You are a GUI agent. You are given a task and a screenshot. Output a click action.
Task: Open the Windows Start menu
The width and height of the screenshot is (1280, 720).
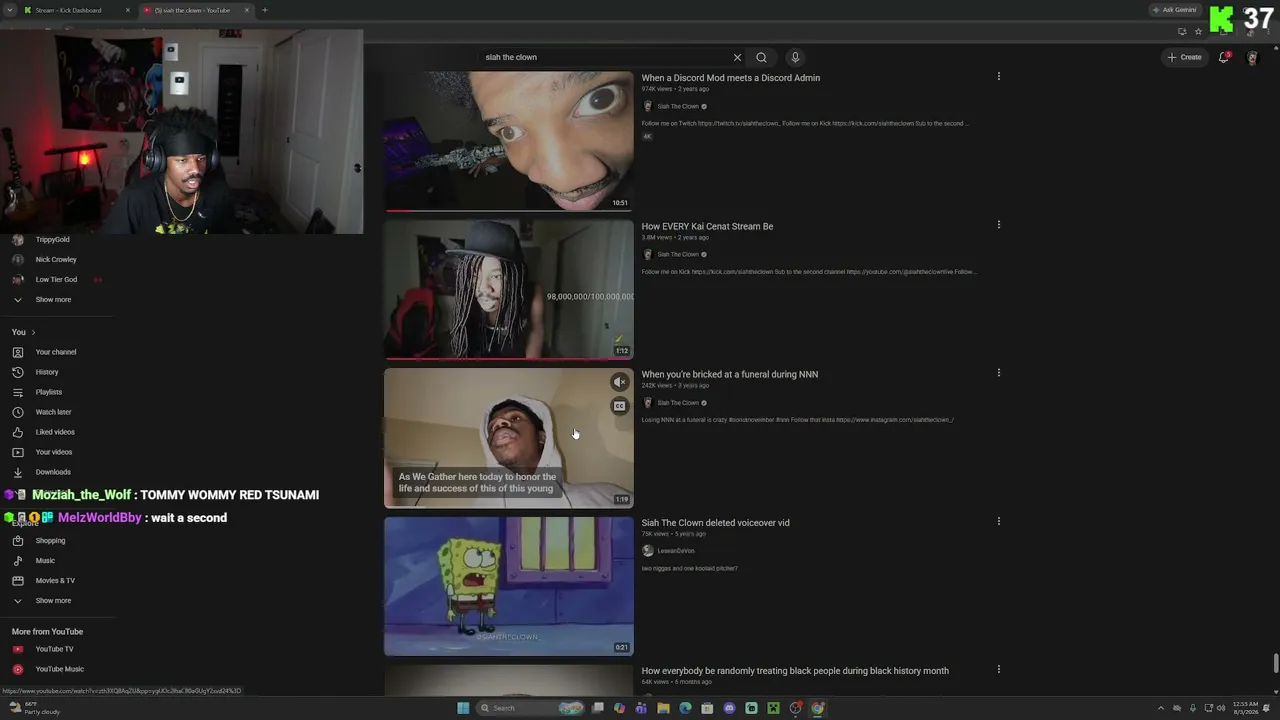463,708
